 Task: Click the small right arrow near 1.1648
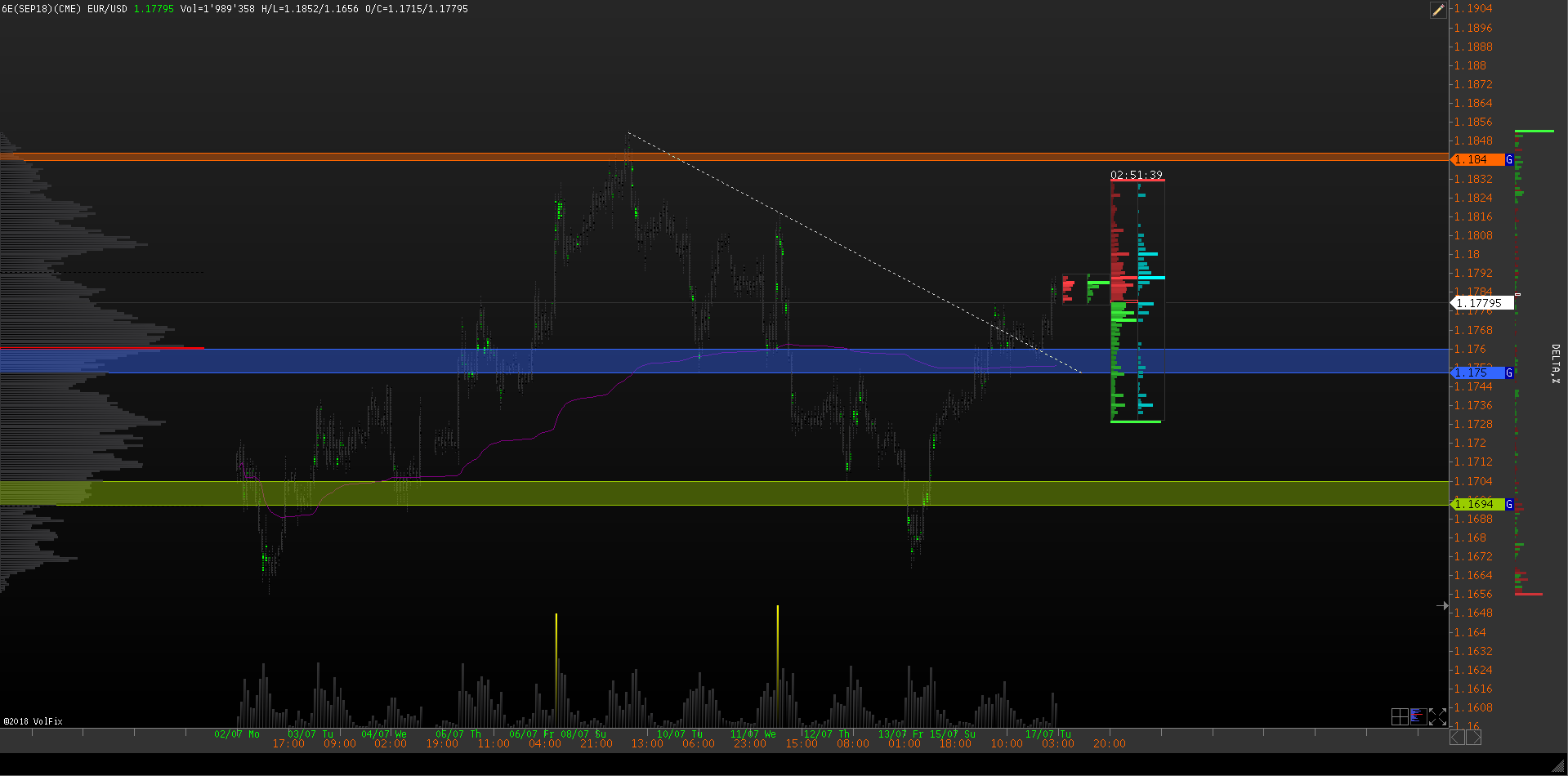(x=1442, y=605)
